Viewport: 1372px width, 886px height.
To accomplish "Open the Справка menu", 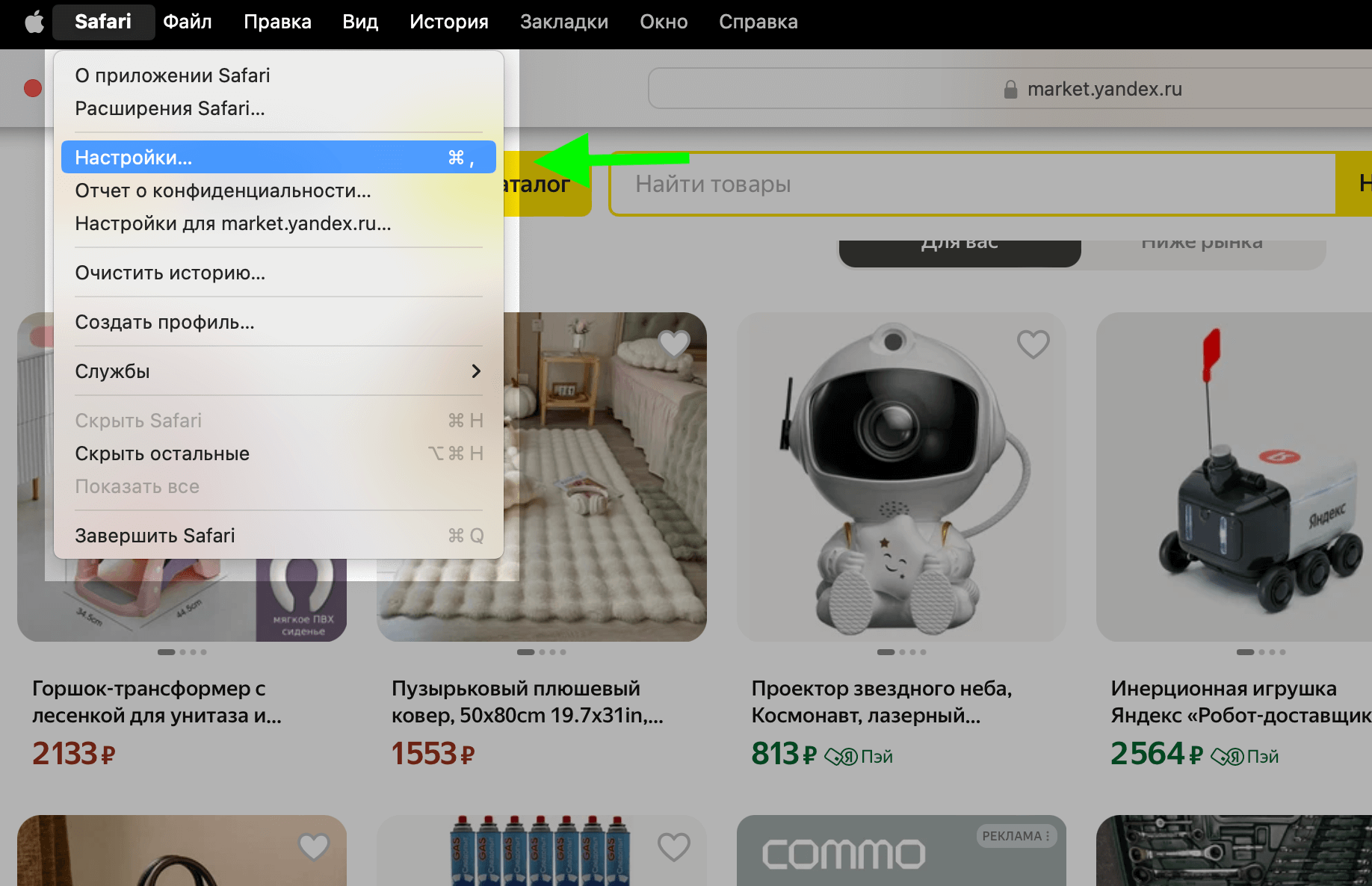I will 758,22.
